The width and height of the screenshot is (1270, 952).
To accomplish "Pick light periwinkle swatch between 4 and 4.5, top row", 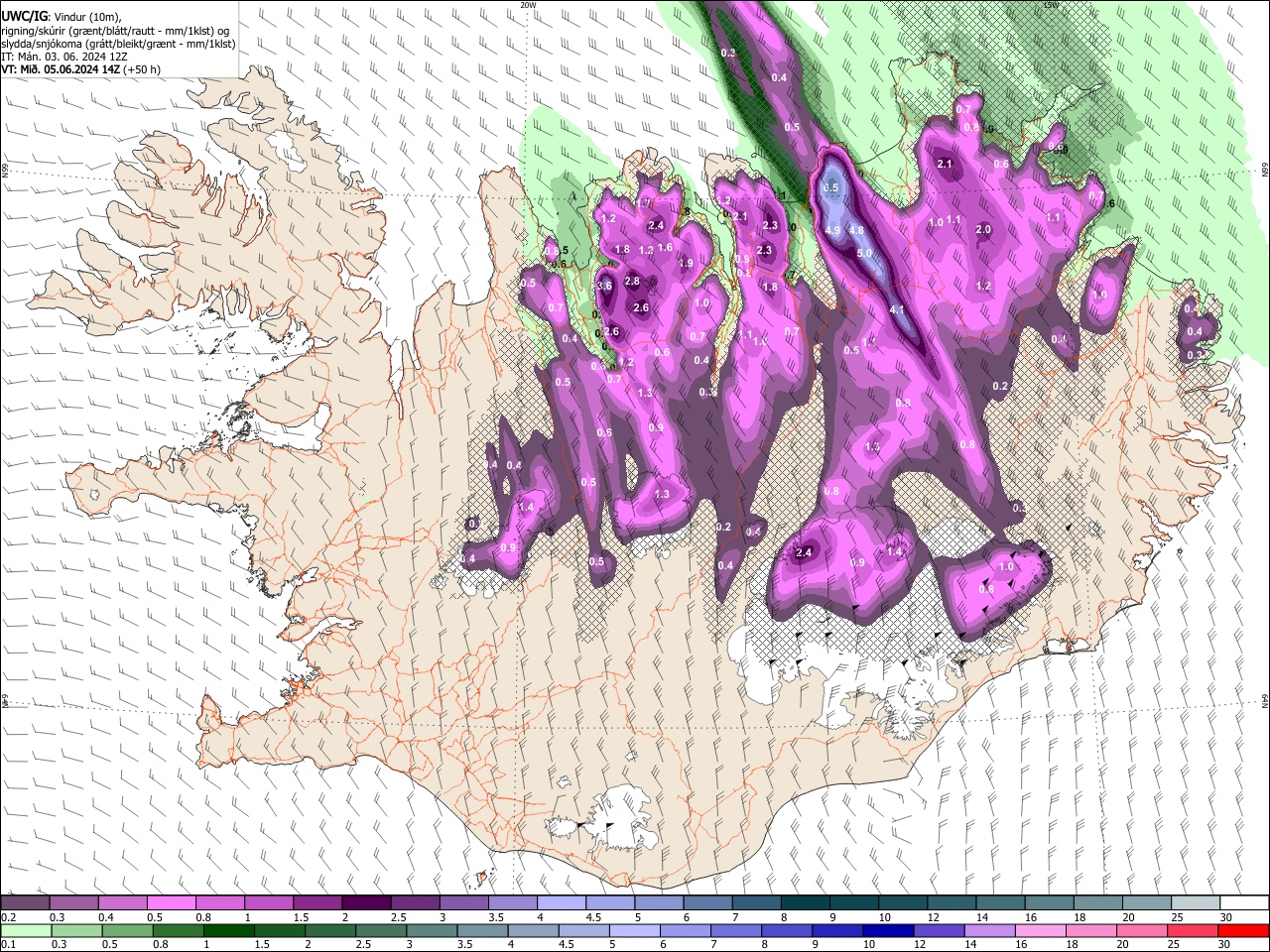I will (561, 902).
